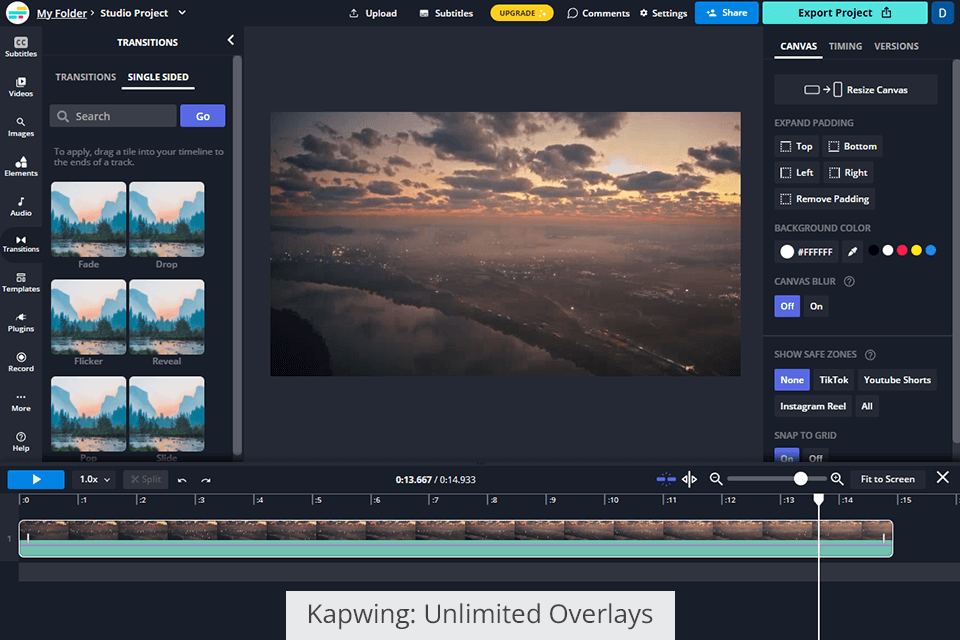The width and height of the screenshot is (960, 640).
Task: Zoom out the timeline with minus magnifier
Action: point(716,479)
